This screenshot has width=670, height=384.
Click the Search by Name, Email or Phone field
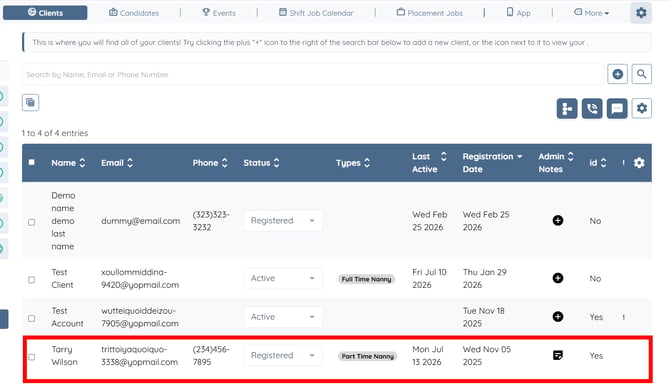(312, 75)
